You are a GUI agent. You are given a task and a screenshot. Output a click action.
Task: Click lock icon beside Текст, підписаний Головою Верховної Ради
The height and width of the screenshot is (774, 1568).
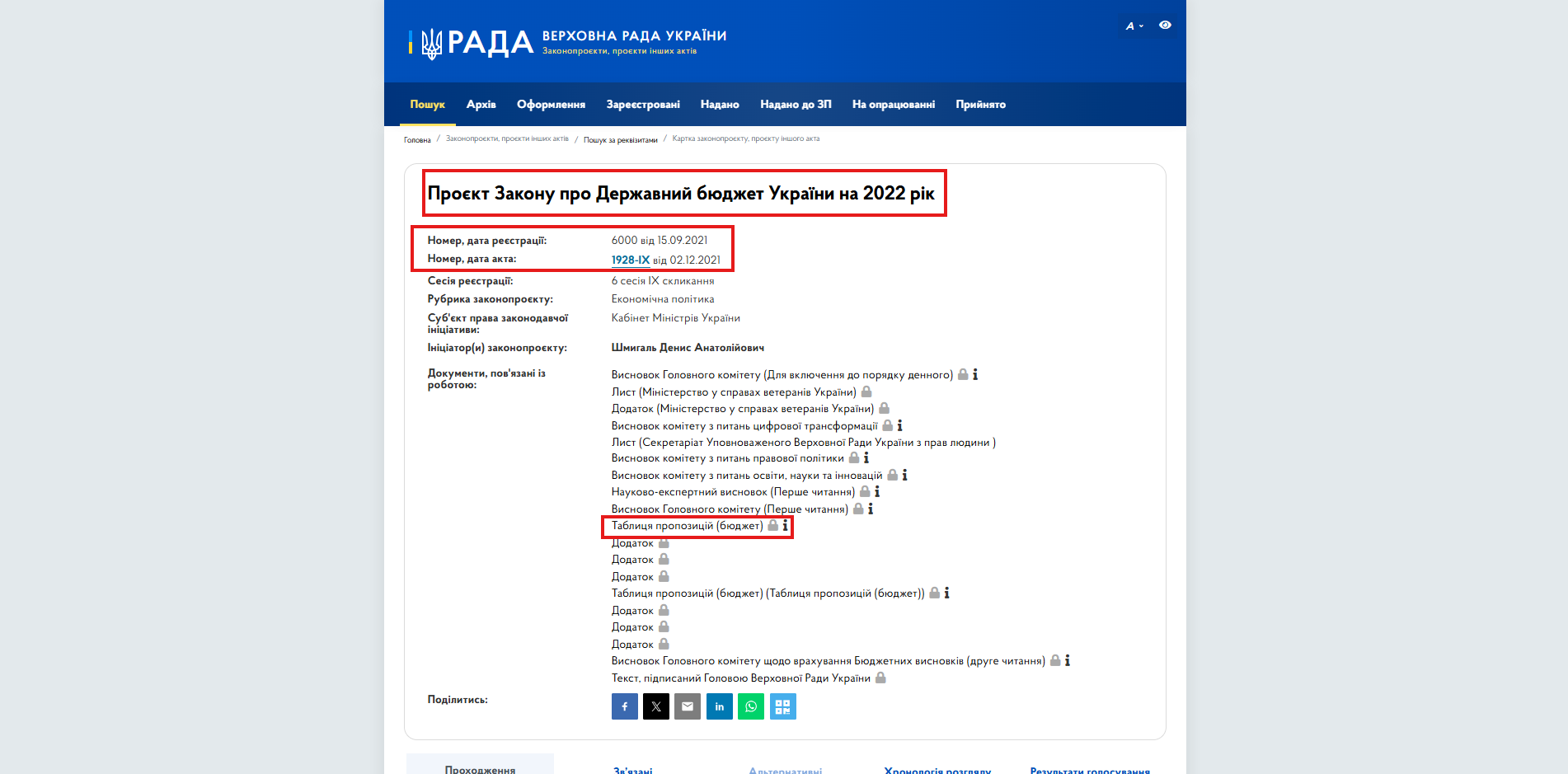tap(880, 678)
